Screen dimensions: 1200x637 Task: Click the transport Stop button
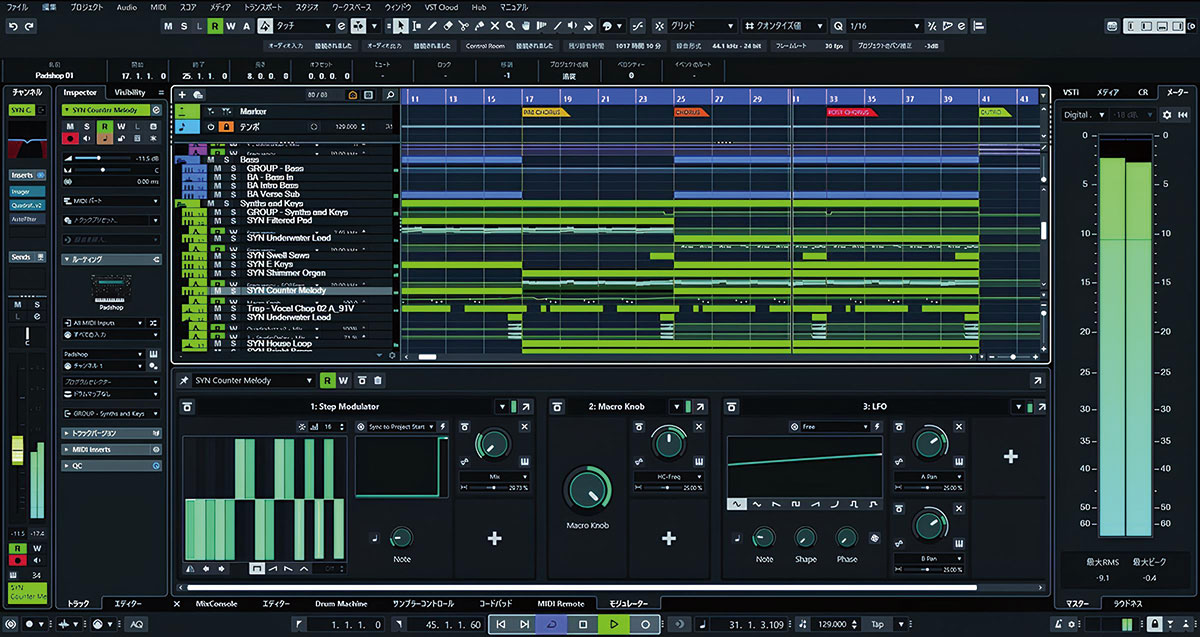tap(584, 624)
